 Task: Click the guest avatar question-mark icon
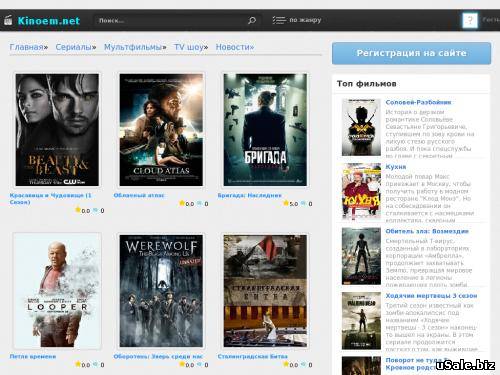pyautogui.click(x=470, y=20)
